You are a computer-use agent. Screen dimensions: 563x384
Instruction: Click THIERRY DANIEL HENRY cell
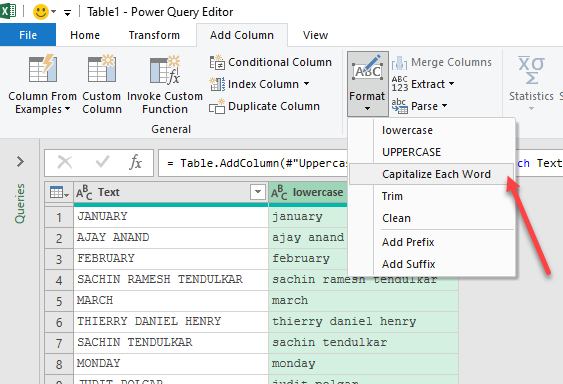[x=171, y=322]
